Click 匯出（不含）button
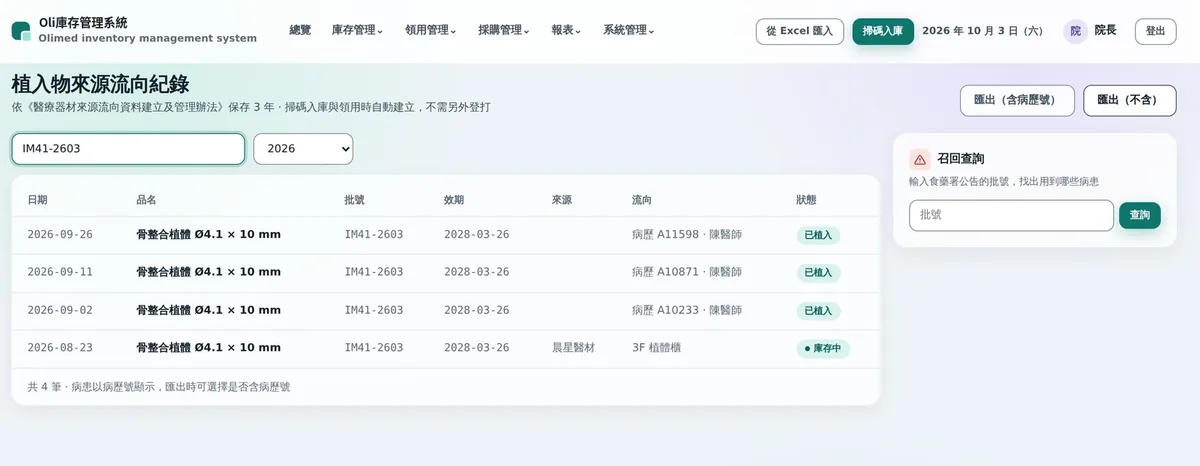This screenshot has width=1200, height=466. pos(1130,100)
